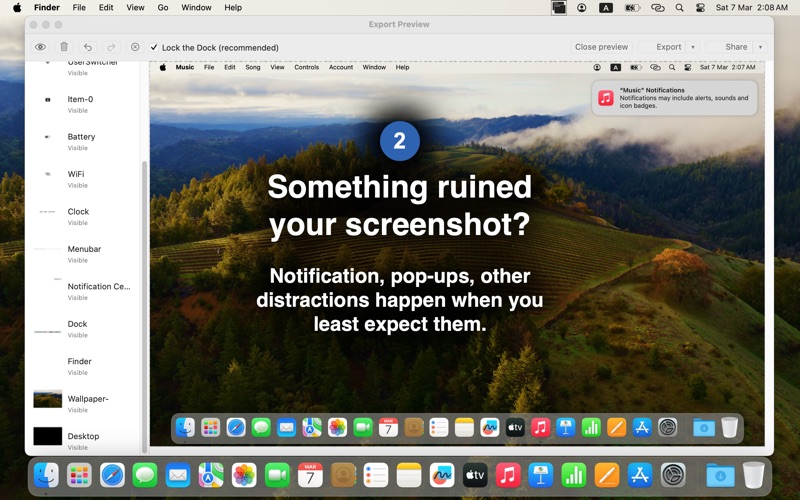Click the circled X clear icon

[x=135, y=47]
